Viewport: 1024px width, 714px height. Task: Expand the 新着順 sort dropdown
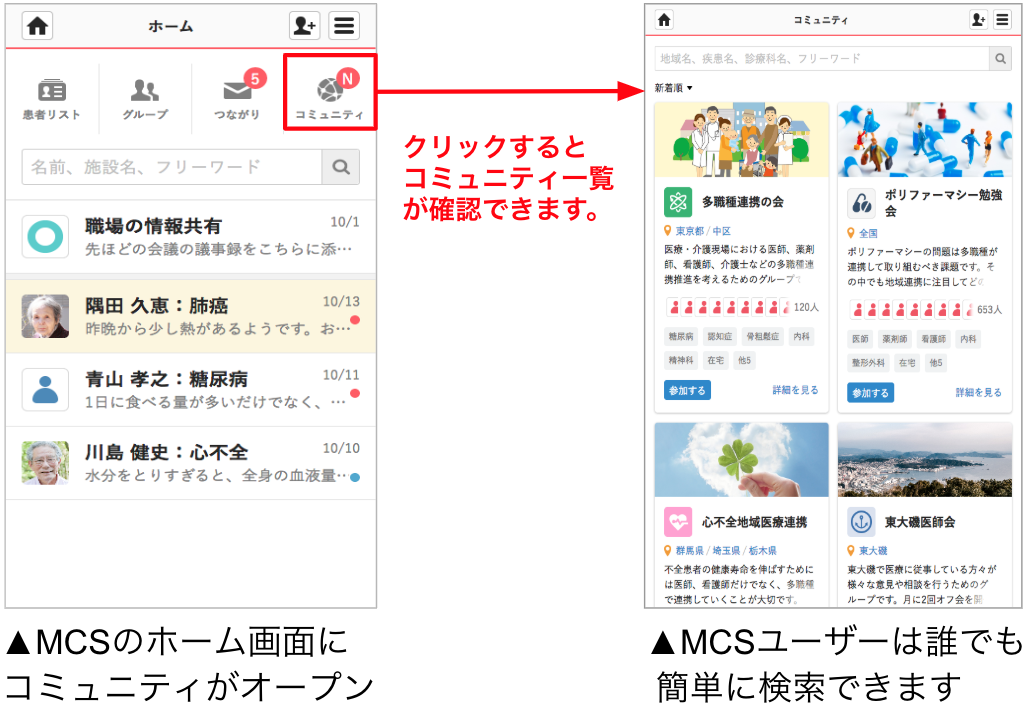point(673,88)
